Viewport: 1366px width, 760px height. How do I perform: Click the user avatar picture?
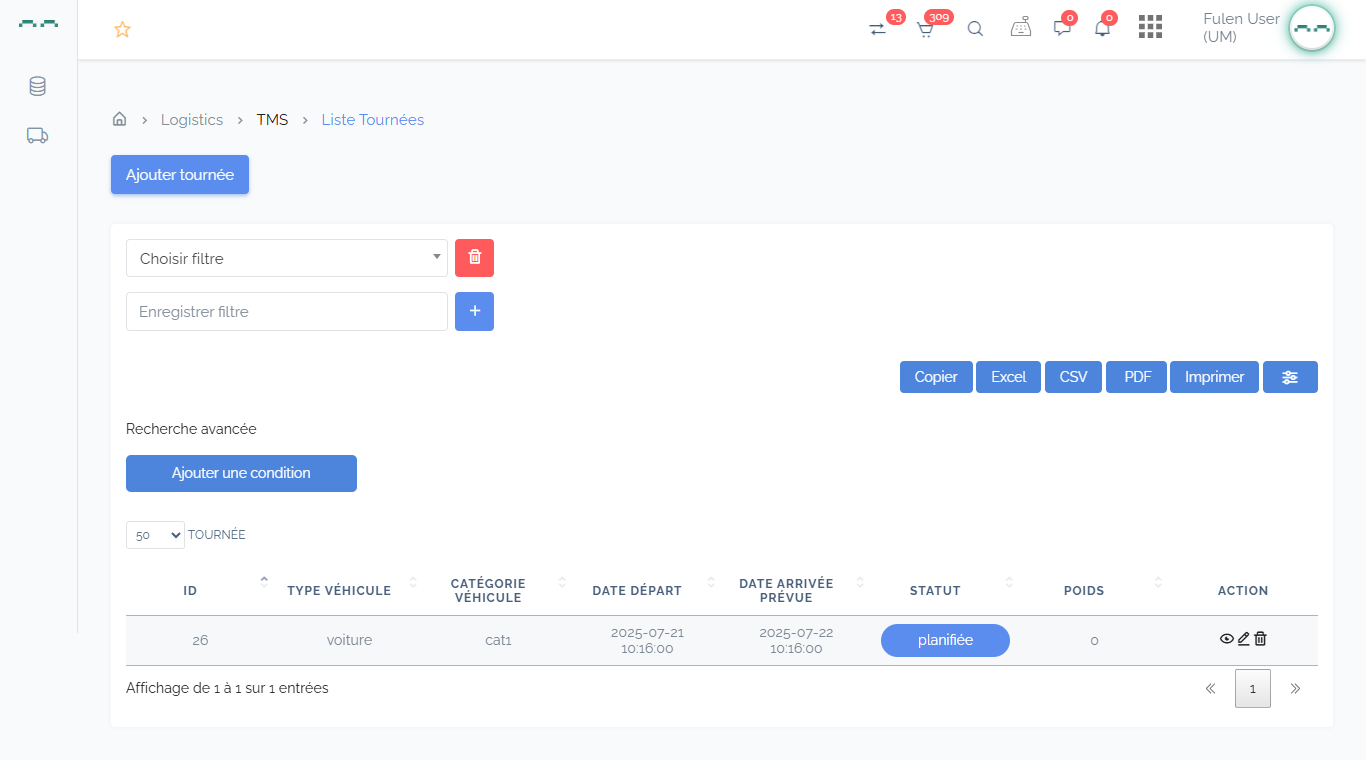[1312, 28]
